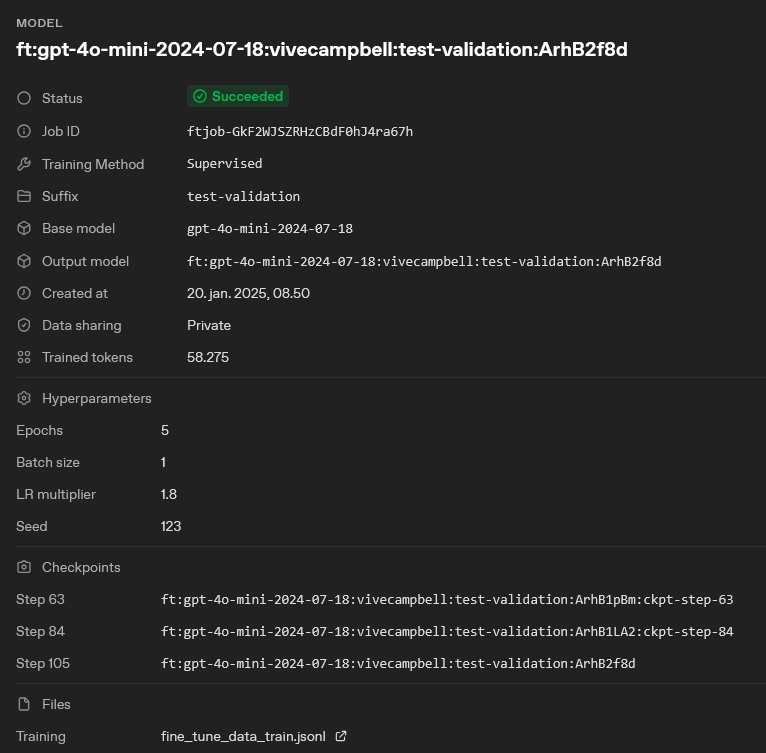Click the Trained tokens grid icon
766x753 pixels.
tap(24, 357)
